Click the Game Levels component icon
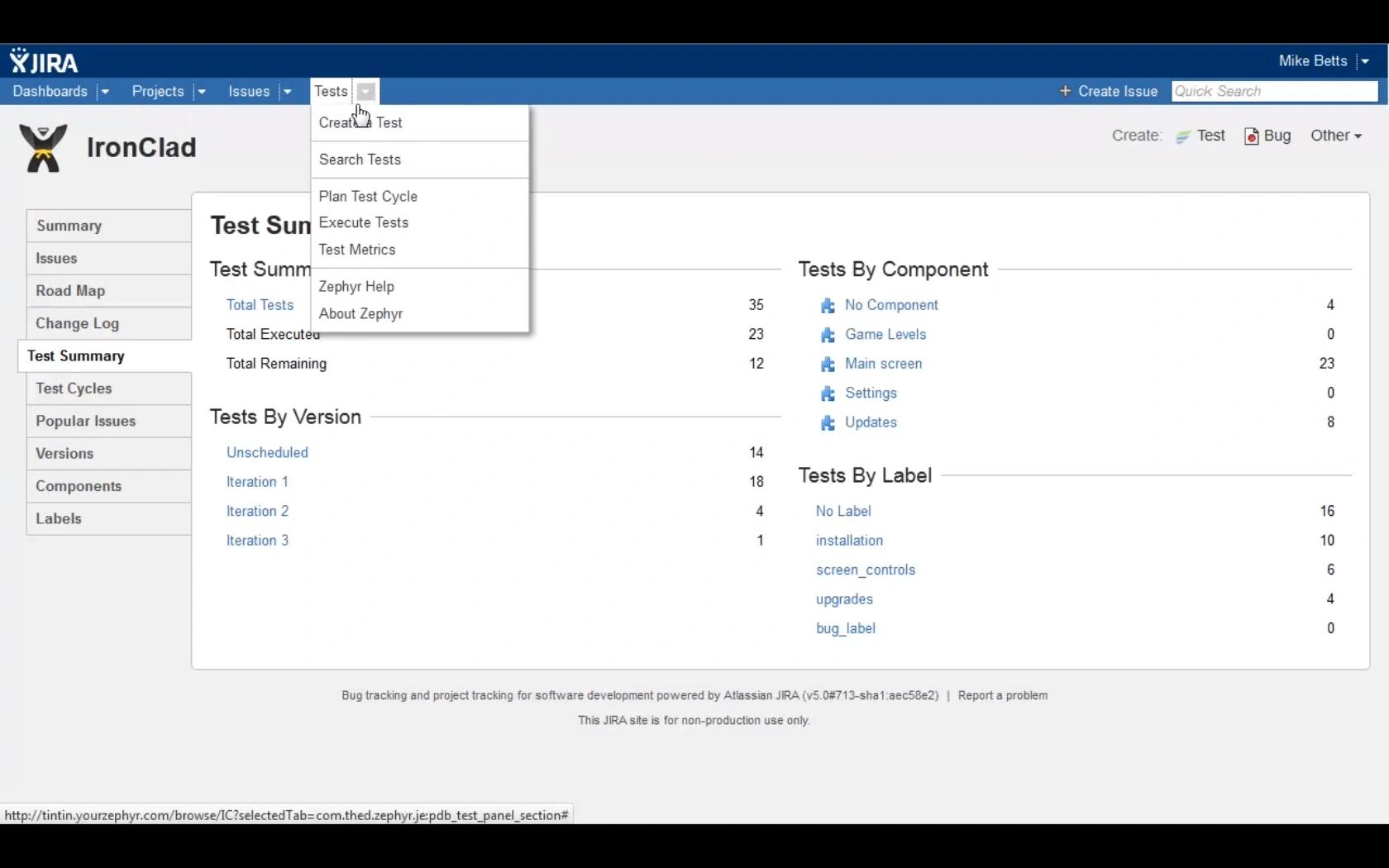 coord(828,335)
